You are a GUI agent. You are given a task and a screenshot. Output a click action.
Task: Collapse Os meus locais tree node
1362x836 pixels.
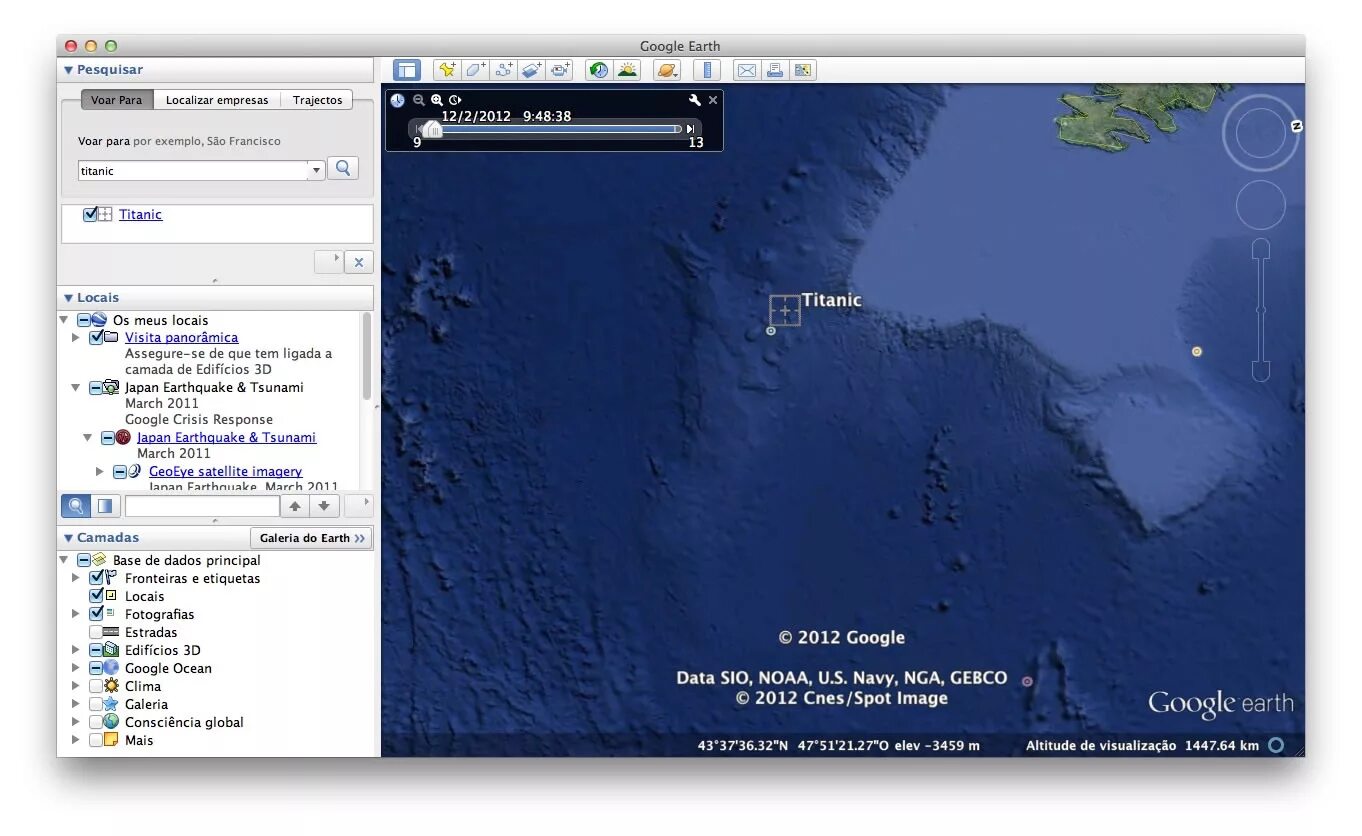tap(64, 320)
